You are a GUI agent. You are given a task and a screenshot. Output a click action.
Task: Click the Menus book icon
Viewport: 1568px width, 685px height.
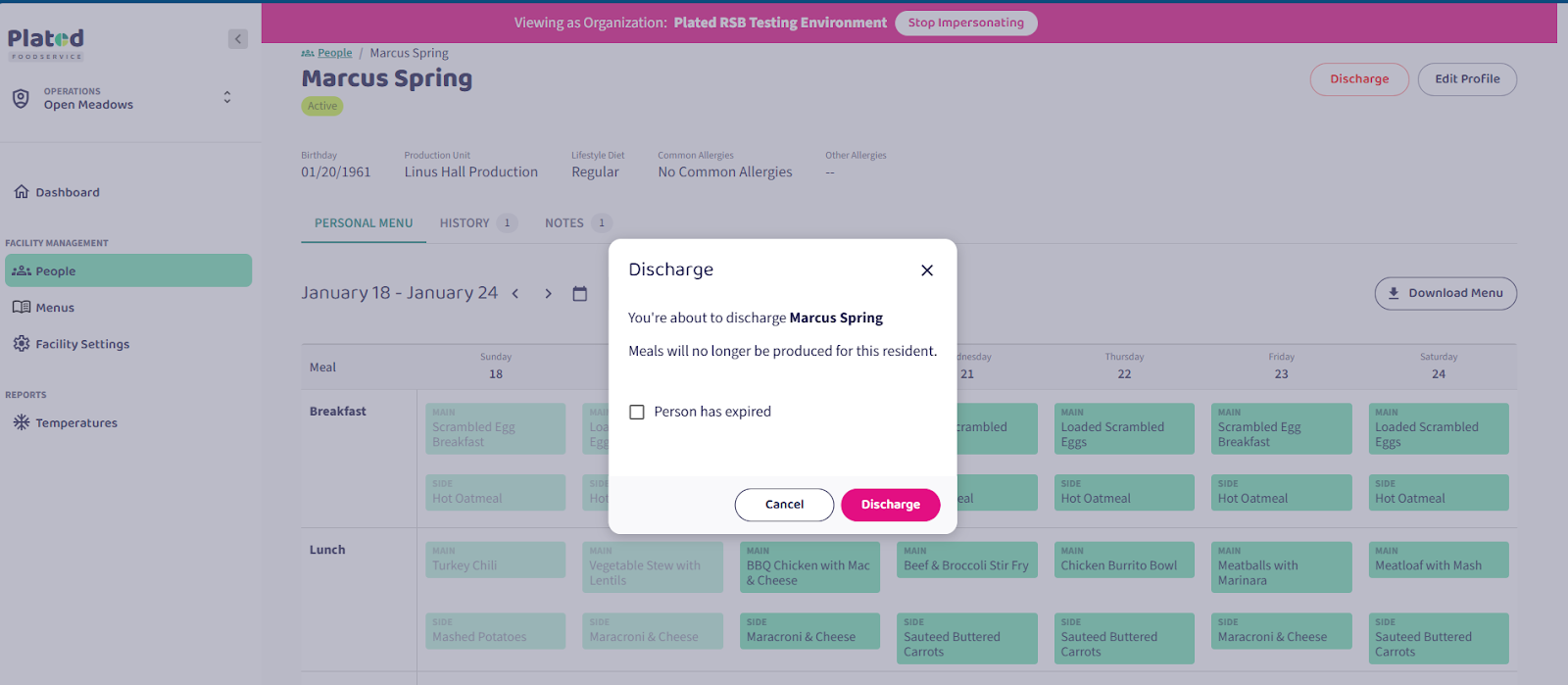[22, 308]
